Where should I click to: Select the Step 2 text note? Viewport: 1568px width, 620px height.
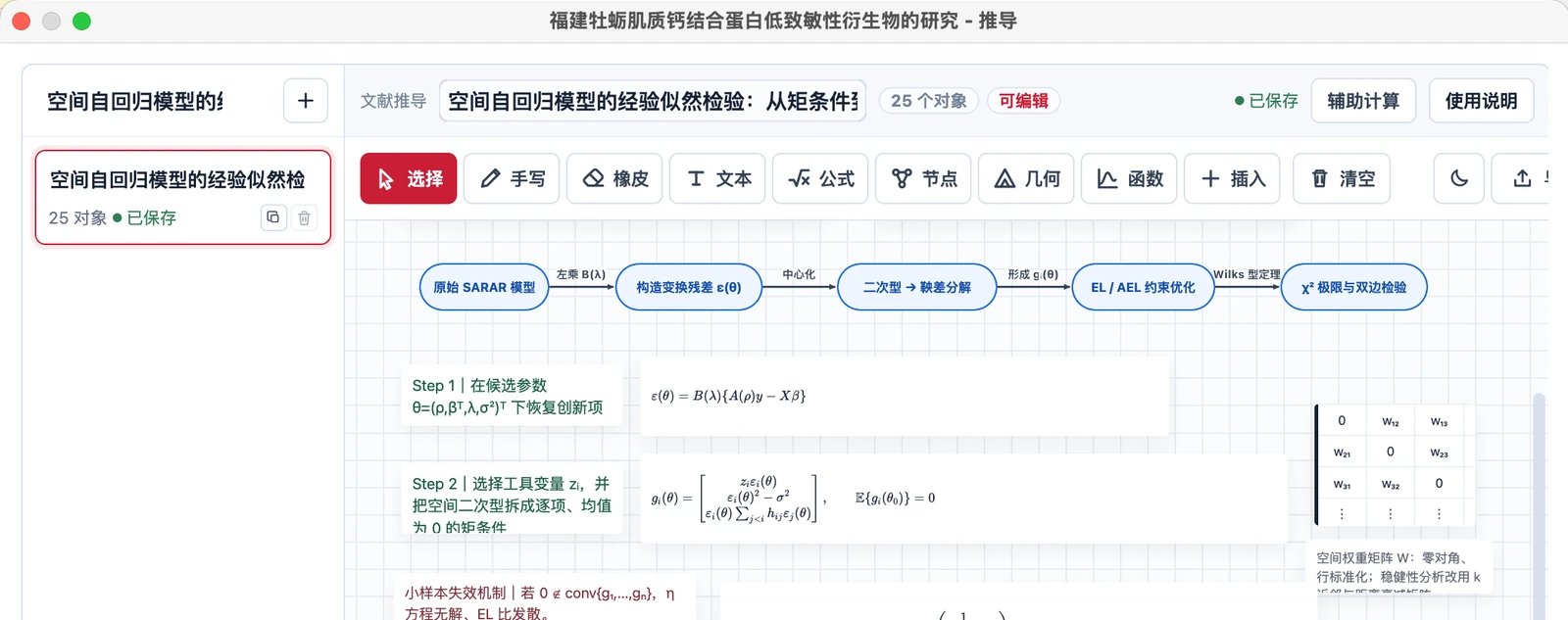pyautogui.click(x=512, y=500)
